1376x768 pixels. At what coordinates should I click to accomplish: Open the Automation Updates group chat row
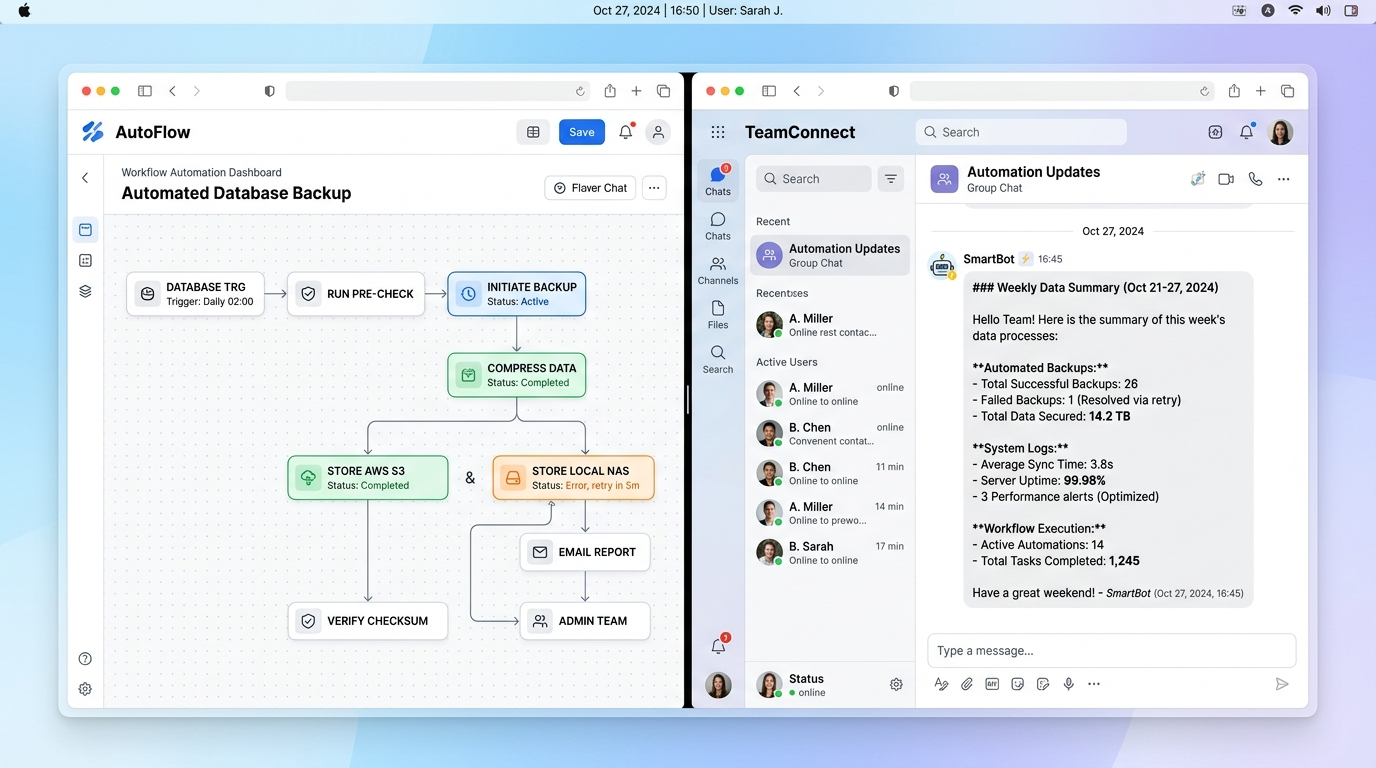[830, 255]
